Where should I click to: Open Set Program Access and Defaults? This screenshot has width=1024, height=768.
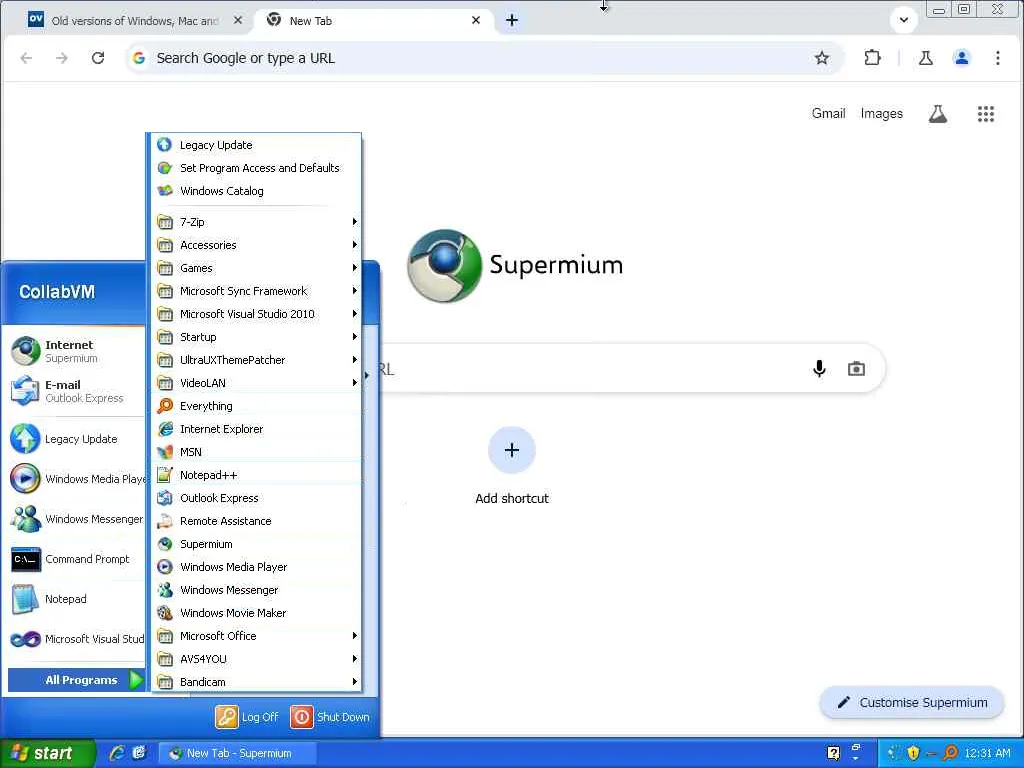256,168
